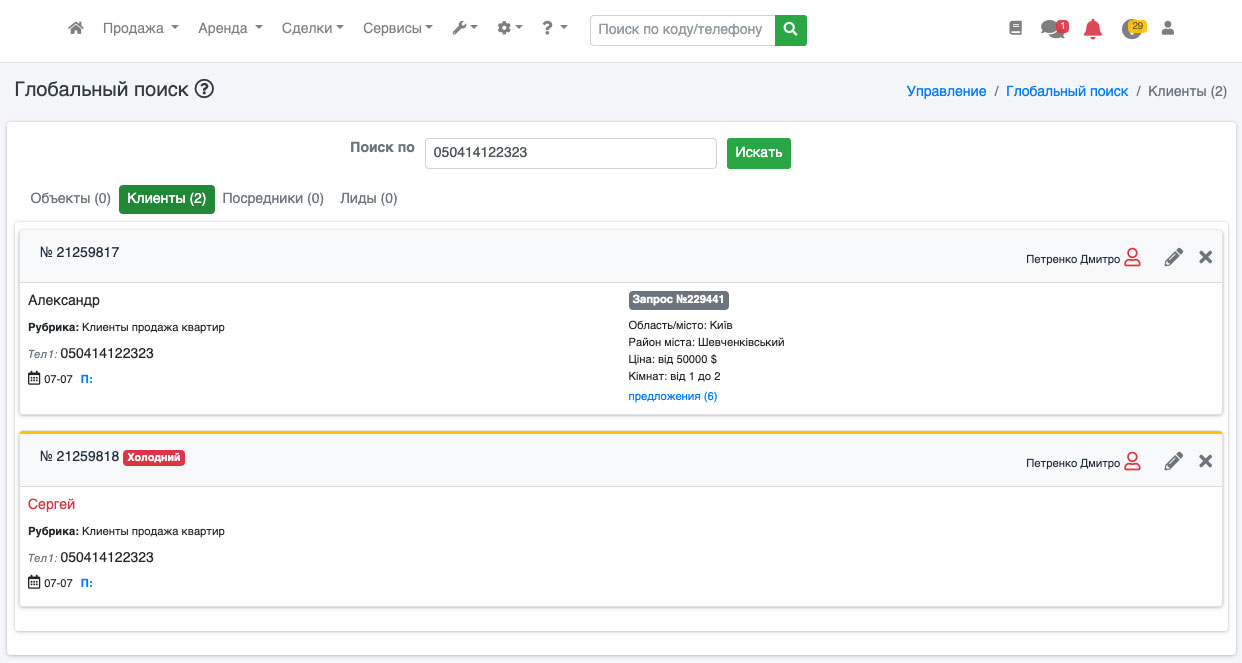Open the book icon in top bar
The width and height of the screenshot is (1242, 663).
pyautogui.click(x=1016, y=29)
